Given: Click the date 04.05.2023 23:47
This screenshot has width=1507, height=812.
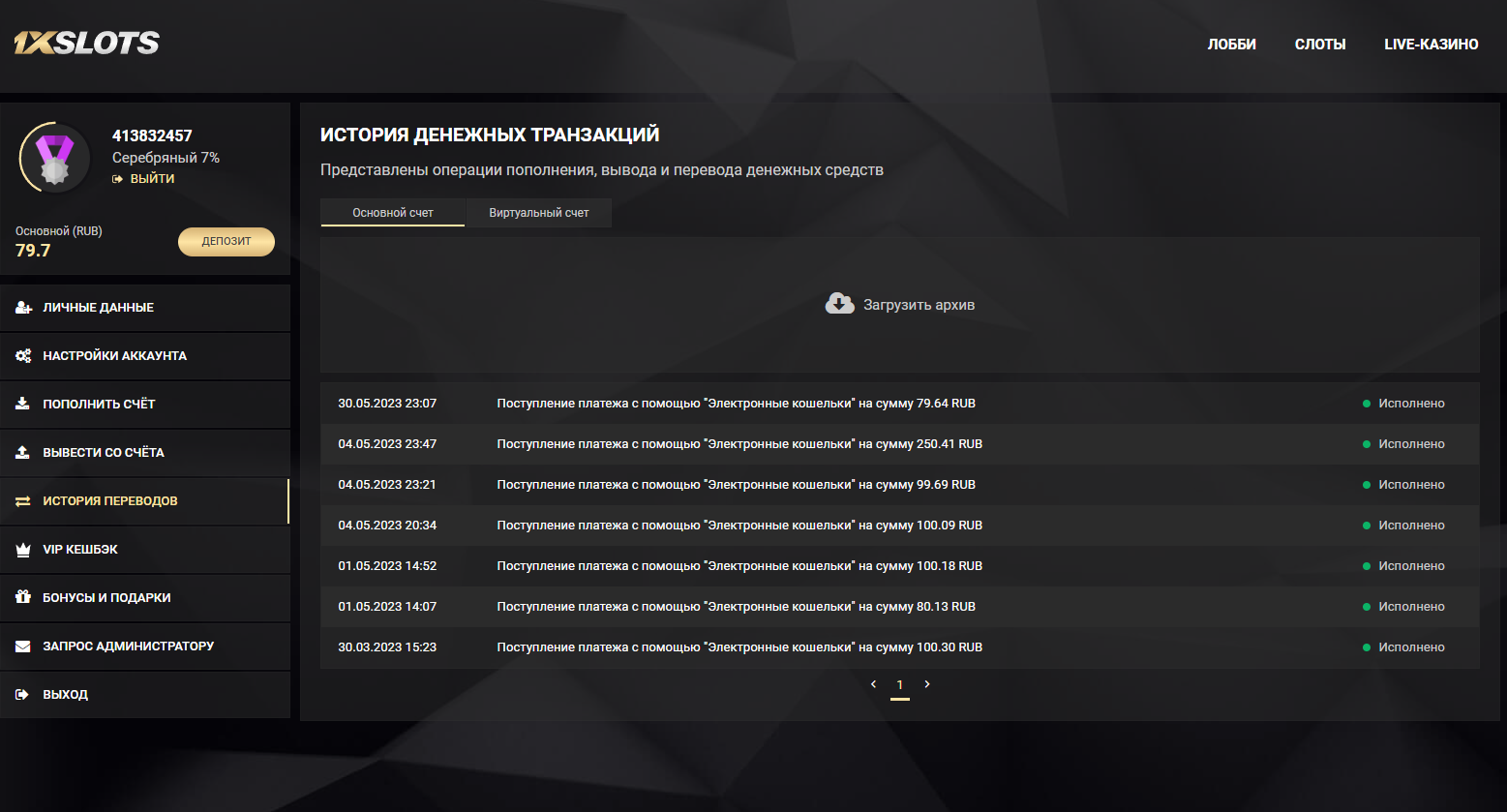Looking at the screenshot, I should [x=387, y=444].
